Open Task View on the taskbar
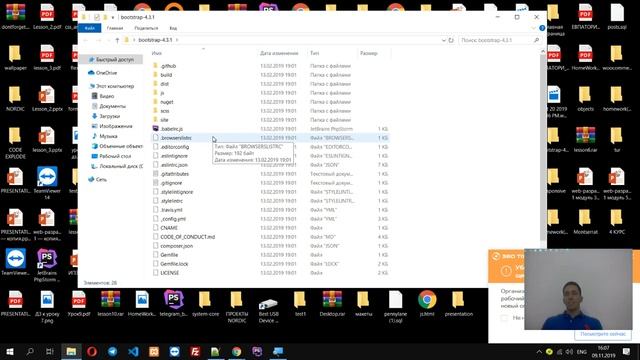Image resolution: width=640 pixels, height=360 pixels. pos(50,351)
